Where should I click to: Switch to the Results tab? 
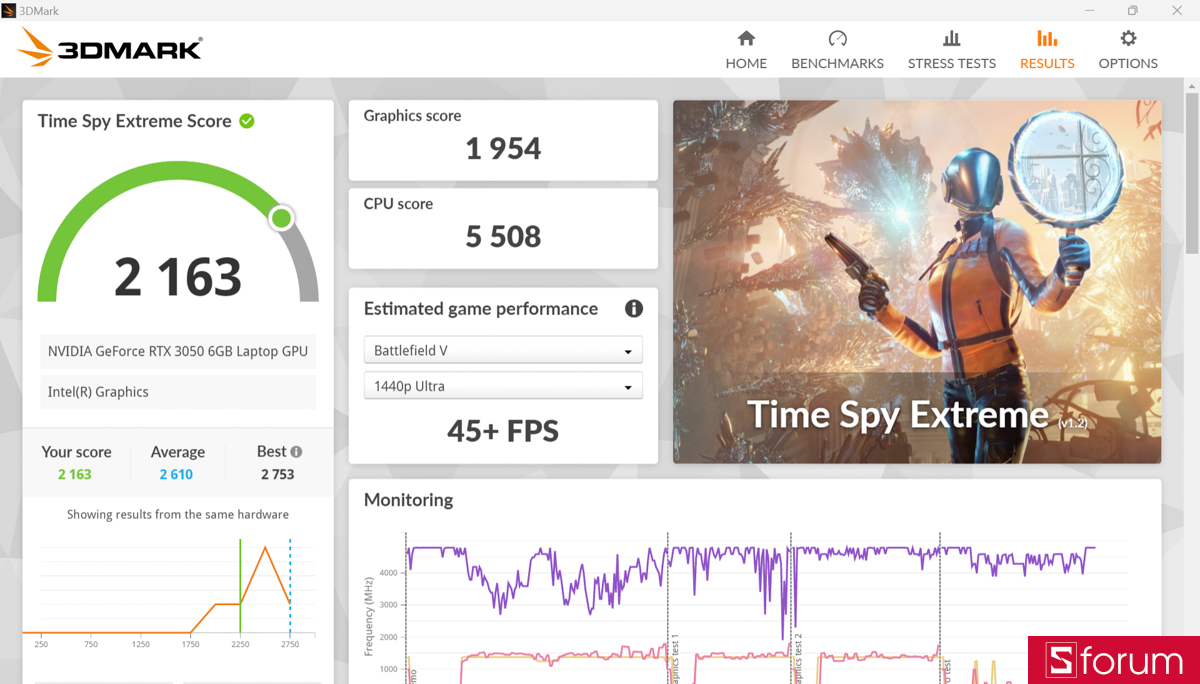tap(1046, 48)
